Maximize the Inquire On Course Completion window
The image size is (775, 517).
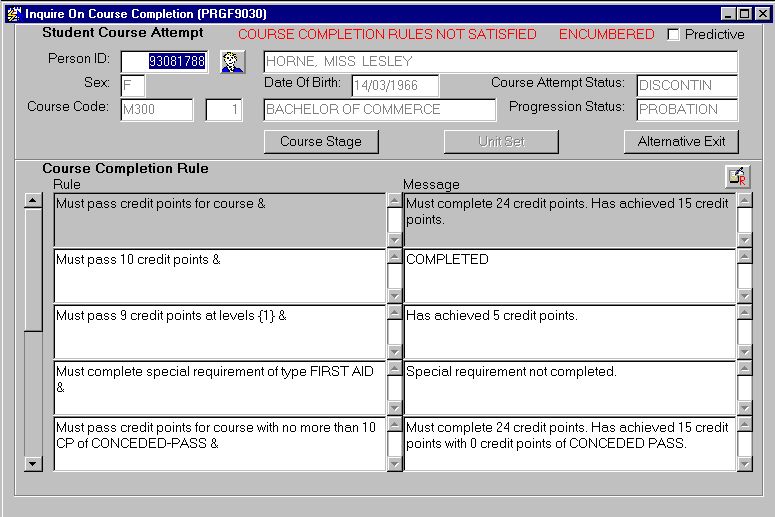point(744,14)
